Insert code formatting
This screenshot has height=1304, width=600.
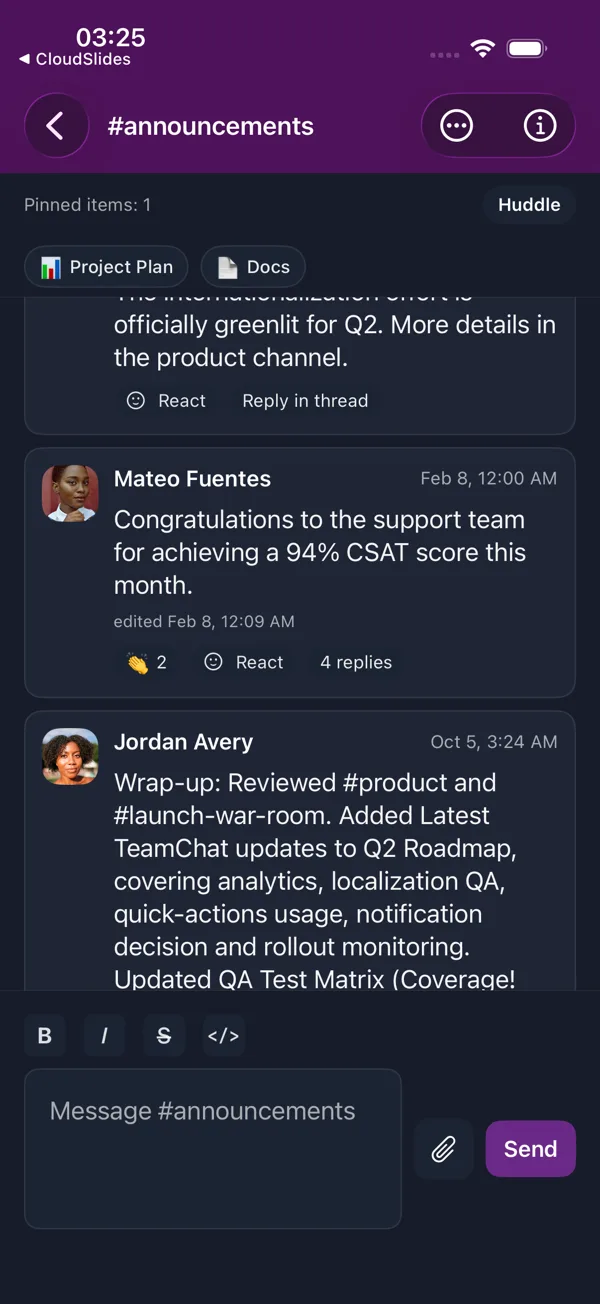point(224,1036)
